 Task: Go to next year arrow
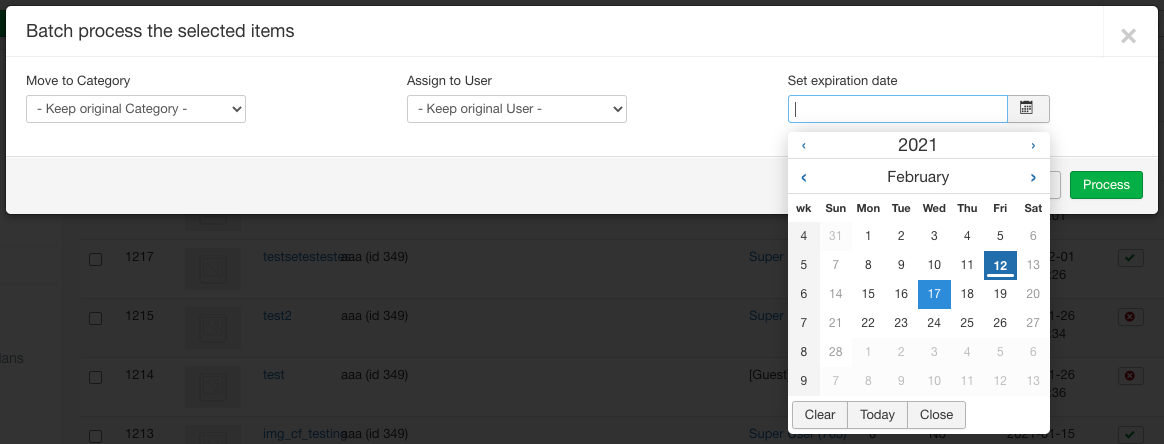1033,146
